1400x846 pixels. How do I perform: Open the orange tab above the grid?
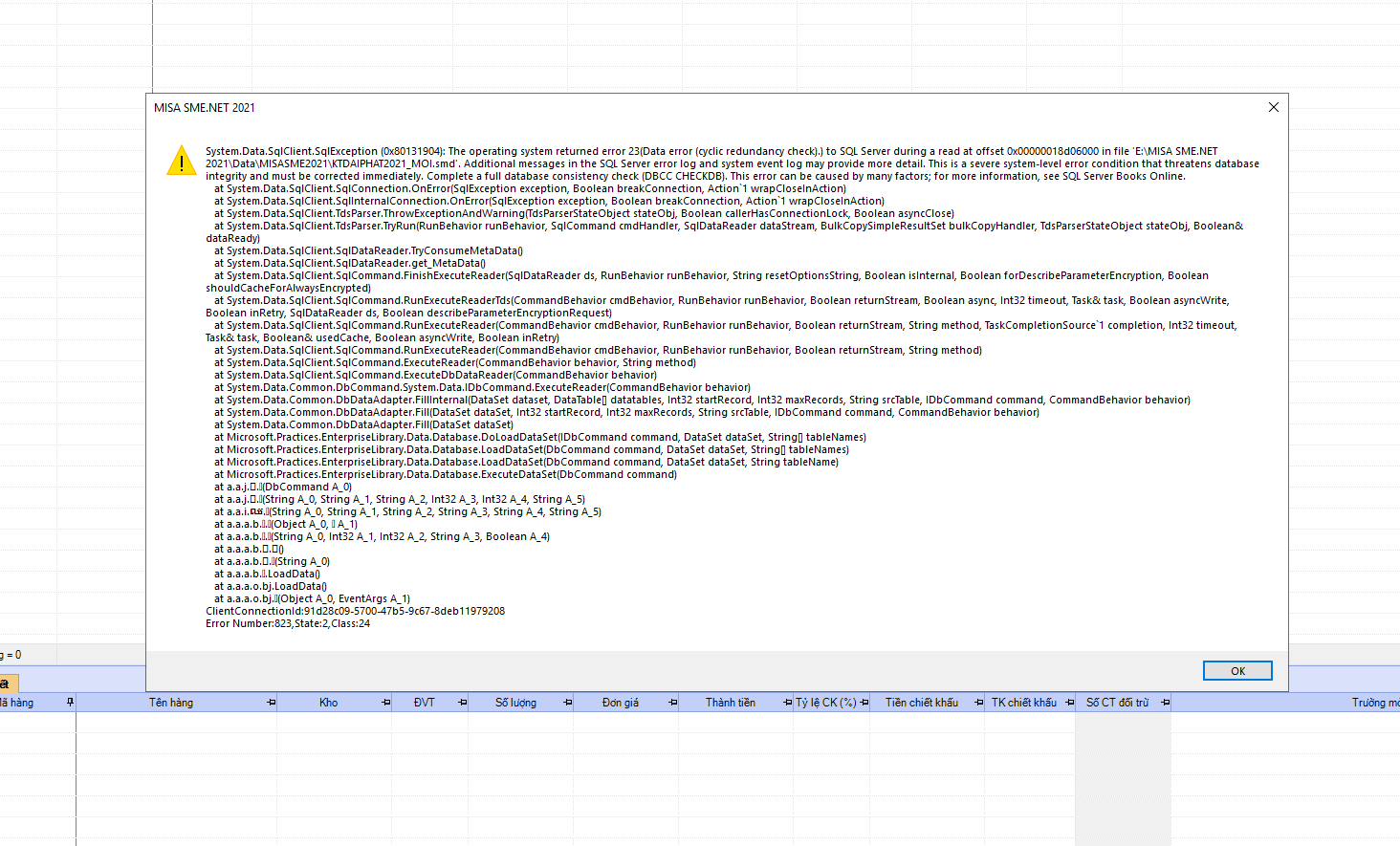tap(9, 683)
